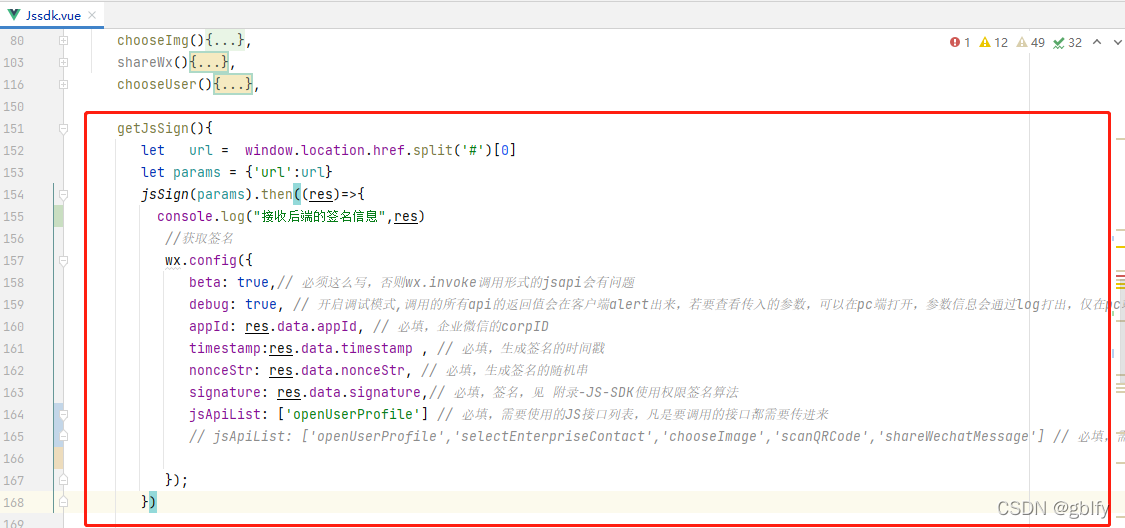Click the tan change marker at line 166
The image size is (1125, 528).
point(59,458)
